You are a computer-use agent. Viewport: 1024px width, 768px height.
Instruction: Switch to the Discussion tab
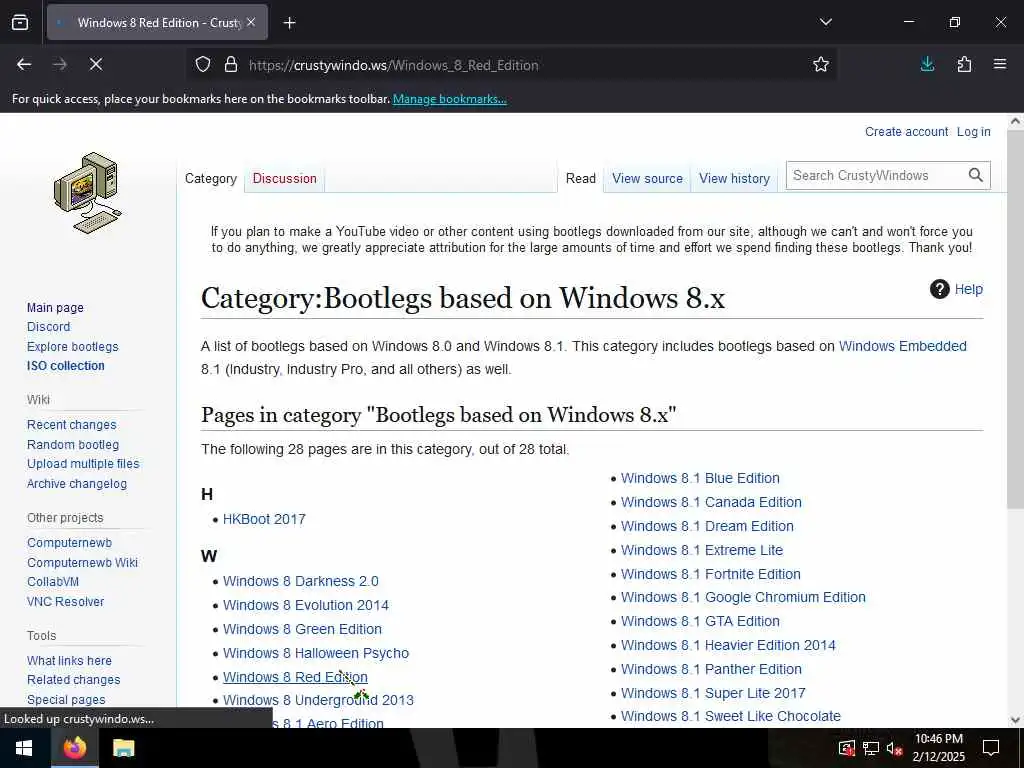tap(284, 178)
